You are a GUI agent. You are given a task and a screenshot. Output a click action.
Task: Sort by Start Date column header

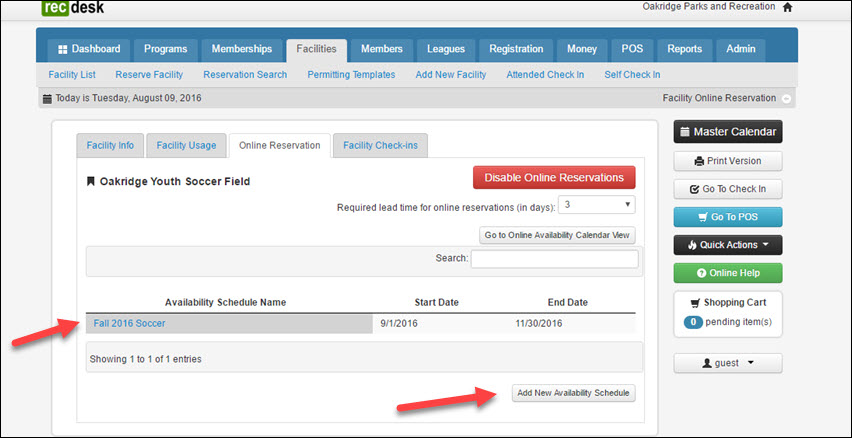click(436, 302)
